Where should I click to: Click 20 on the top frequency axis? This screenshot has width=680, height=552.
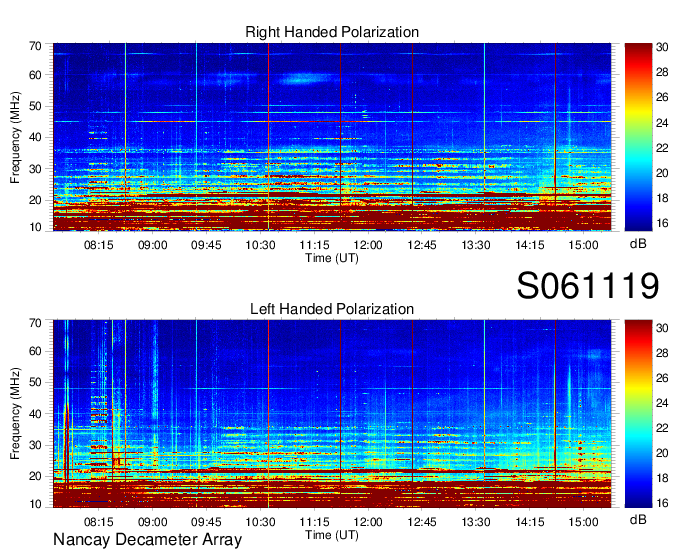click(35, 200)
